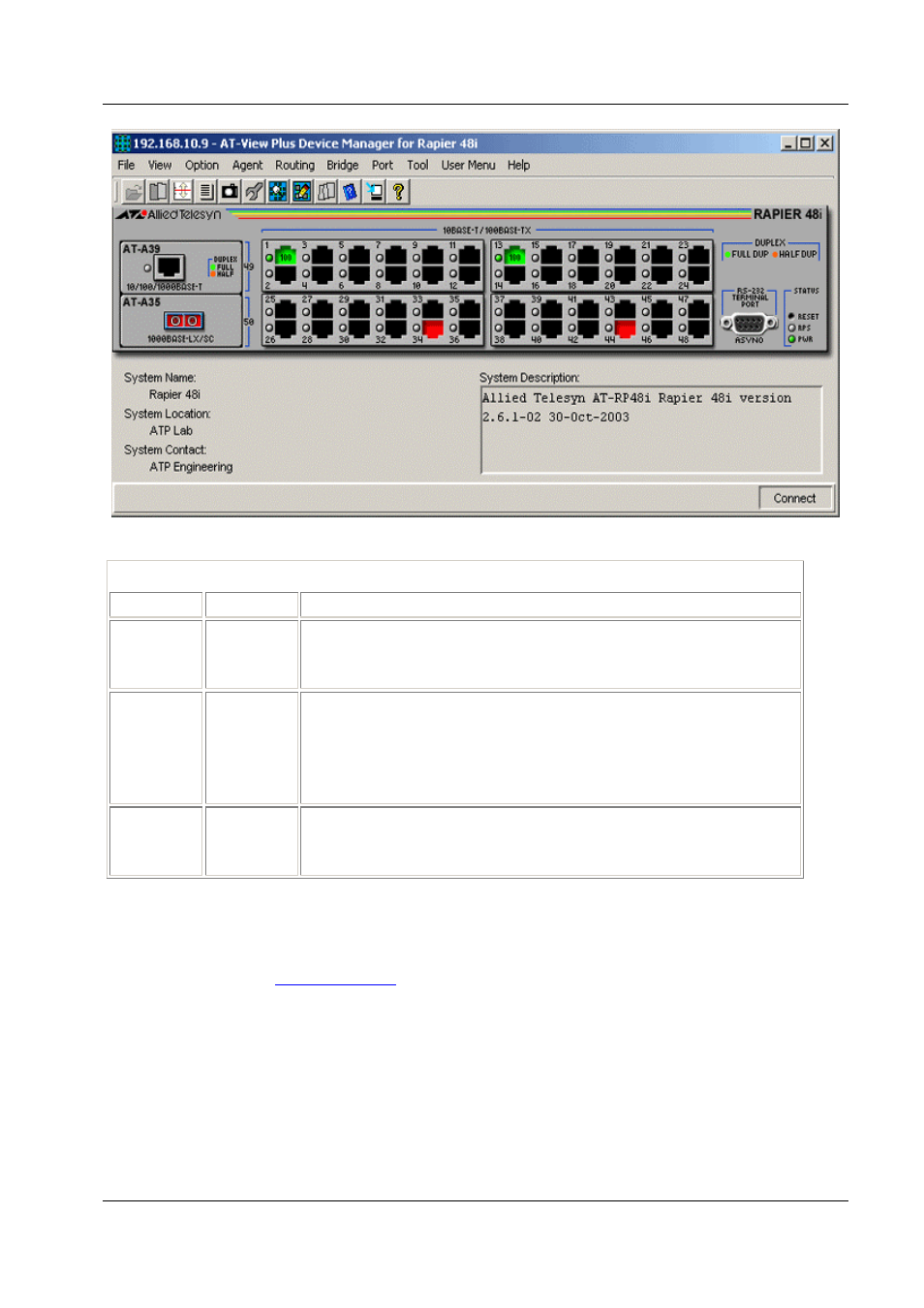This screenshot has width=924, height=1308.
Task: Select port 25 on the switch panel
Action: (285, 310)
